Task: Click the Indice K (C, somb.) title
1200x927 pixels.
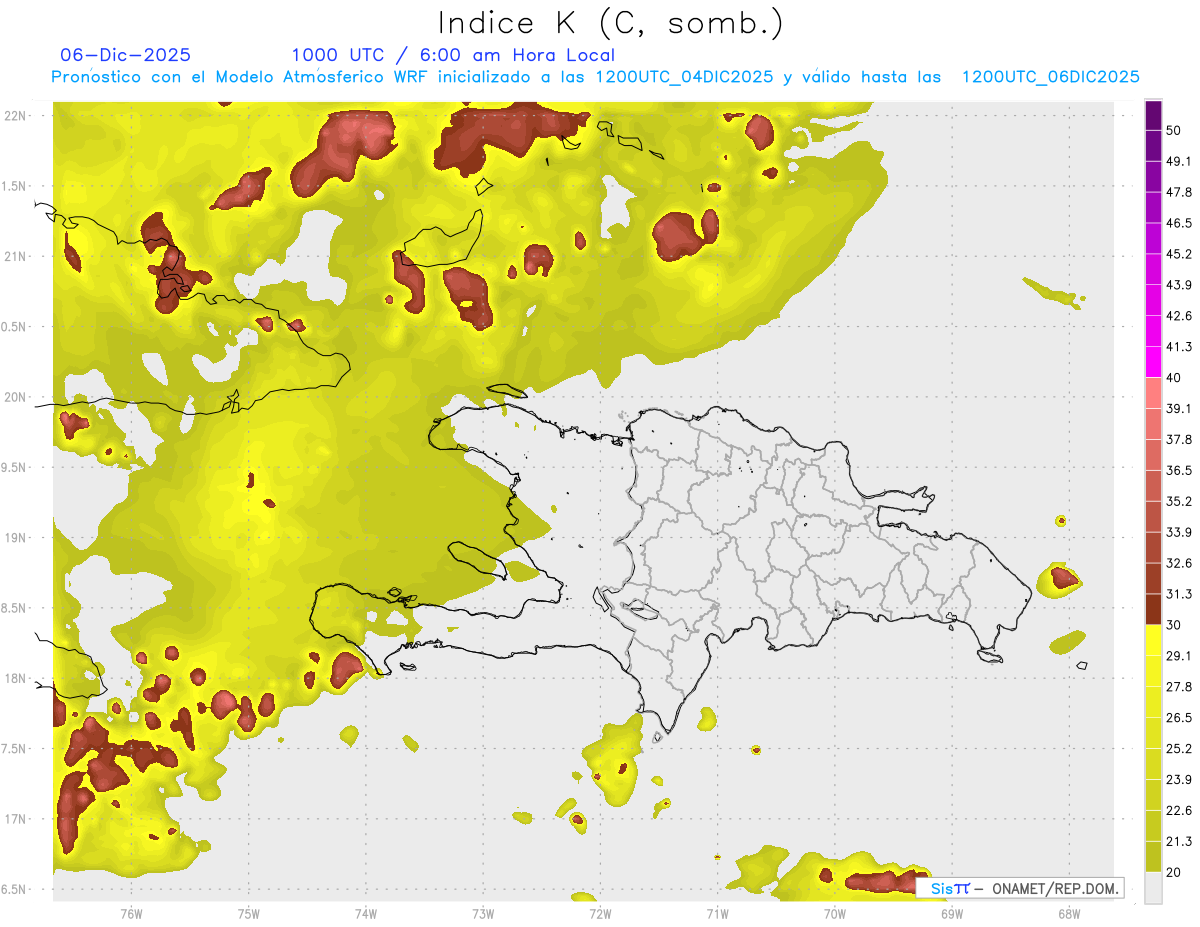Action: point(611,23)
